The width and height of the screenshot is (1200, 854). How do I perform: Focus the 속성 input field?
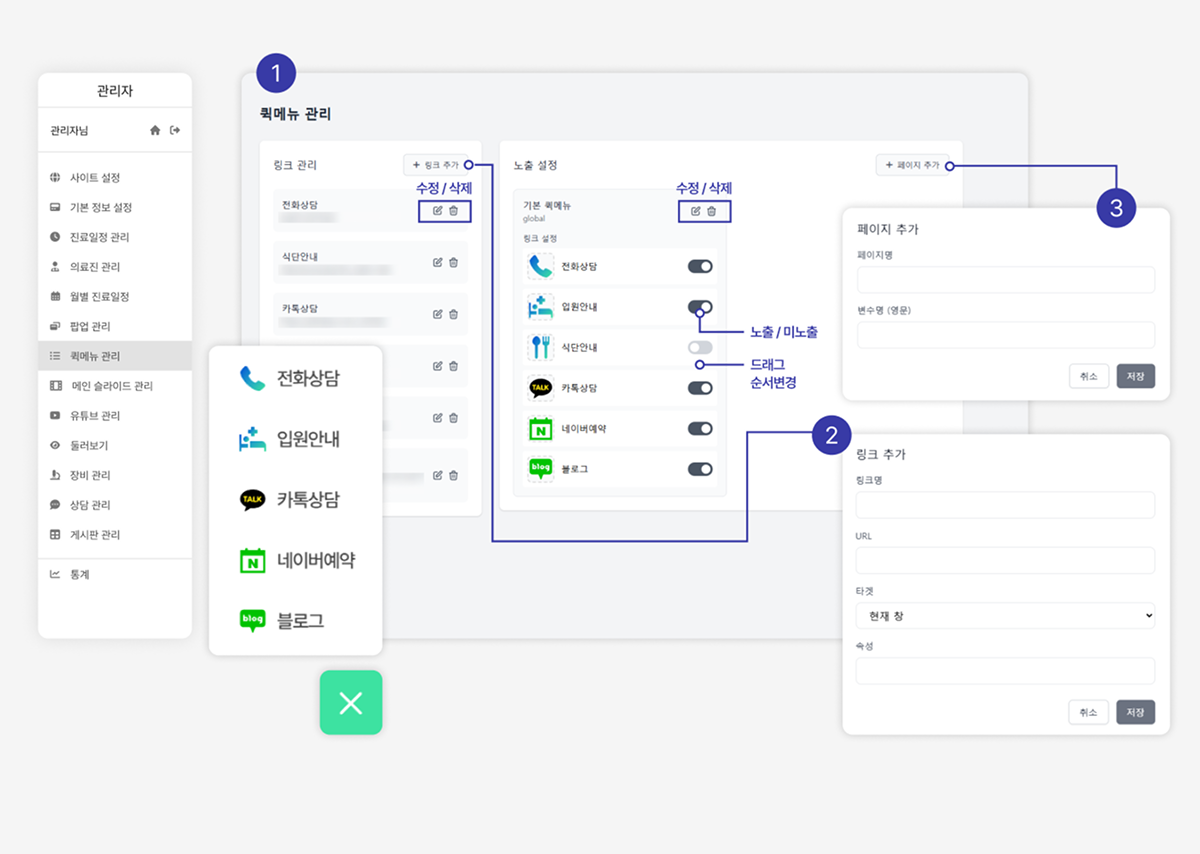pyautogui.click(x=1006, y=670)
